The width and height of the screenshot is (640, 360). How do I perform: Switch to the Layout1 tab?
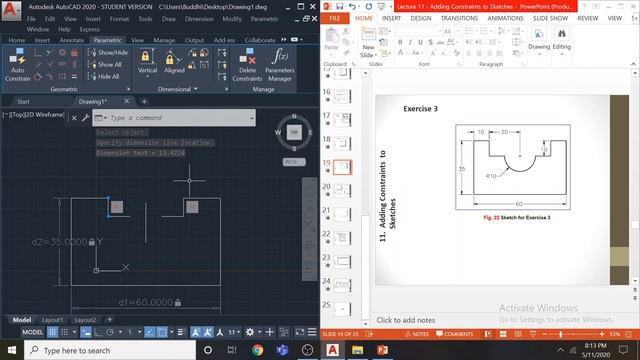(x=53, y=320)
